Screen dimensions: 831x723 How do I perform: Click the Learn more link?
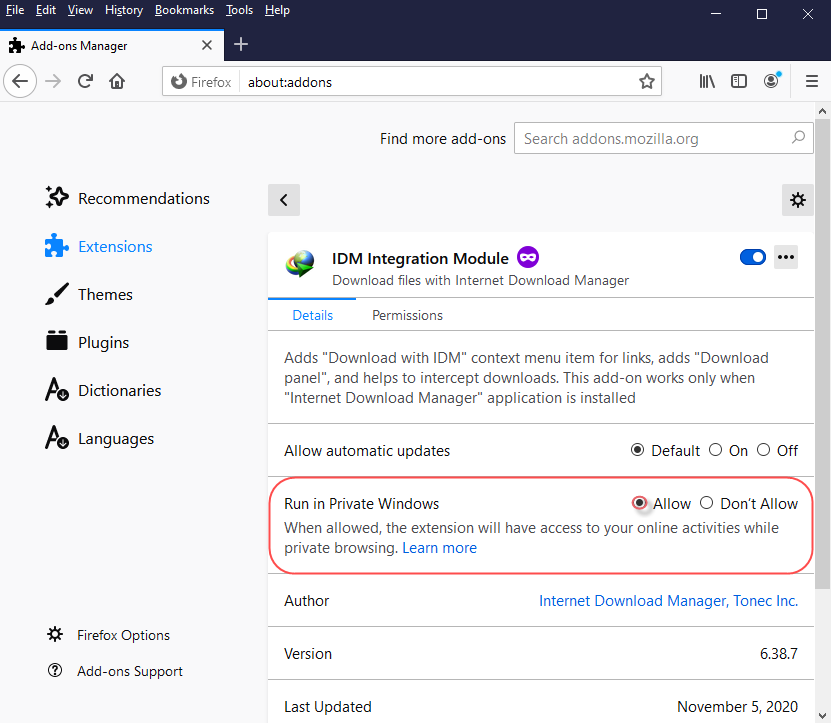(439, 548)
